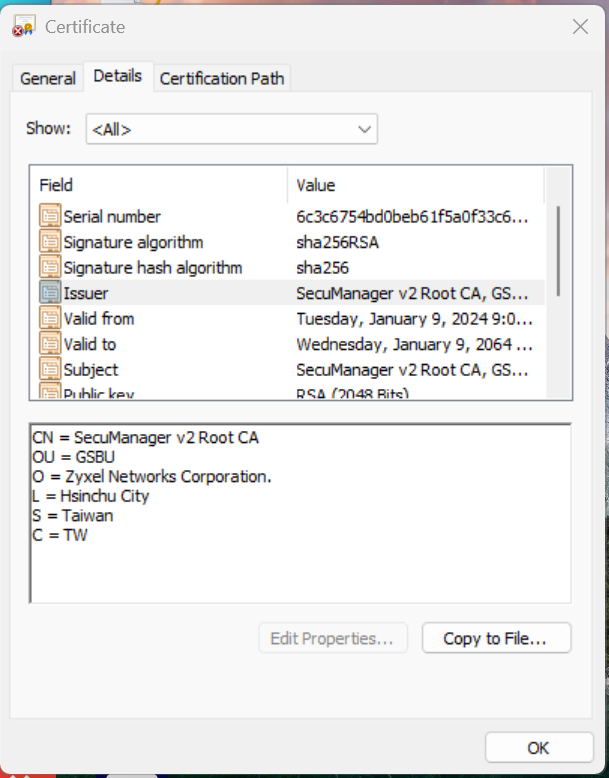This screenshot has height=778, width=609.
Task: Close the Certificate dialog
Action: [580, 27]
